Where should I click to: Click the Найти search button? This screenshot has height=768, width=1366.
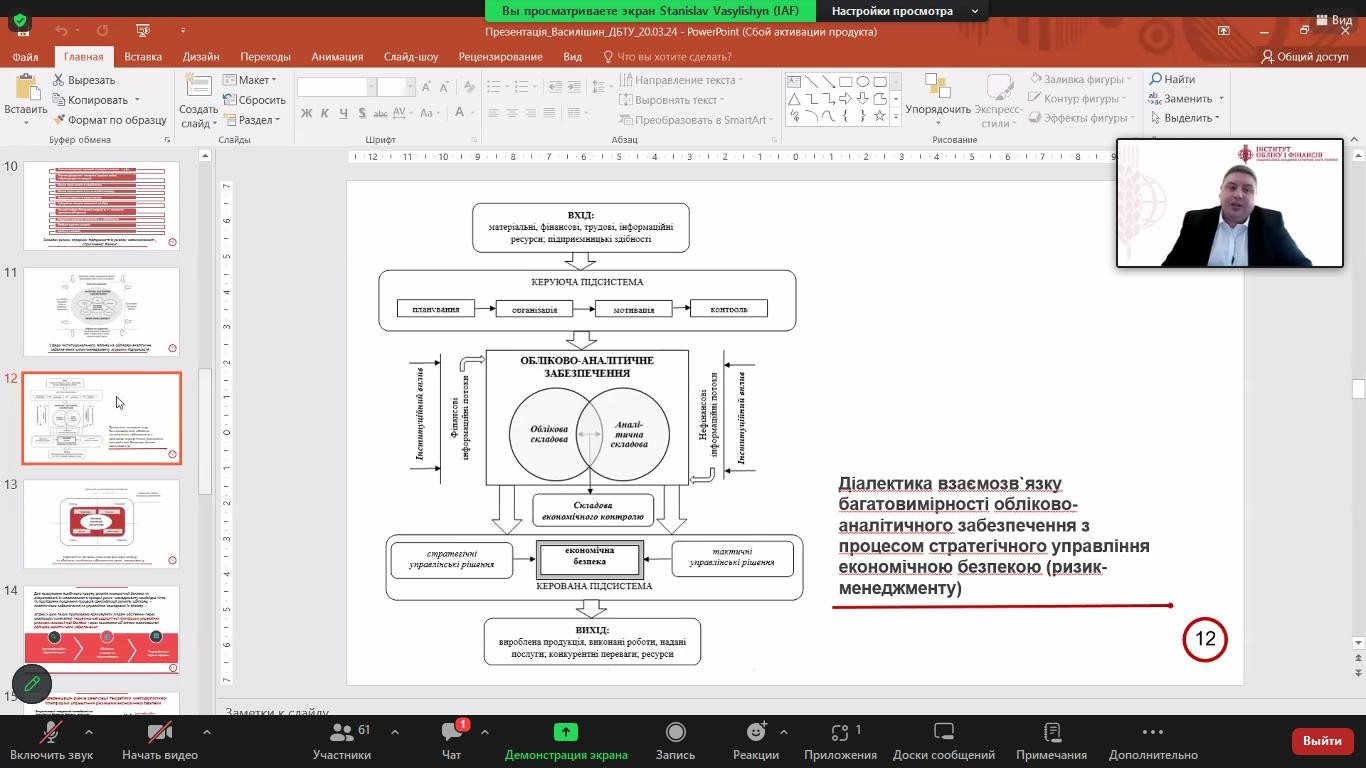pyautogui.click(x=1172, y=79)
